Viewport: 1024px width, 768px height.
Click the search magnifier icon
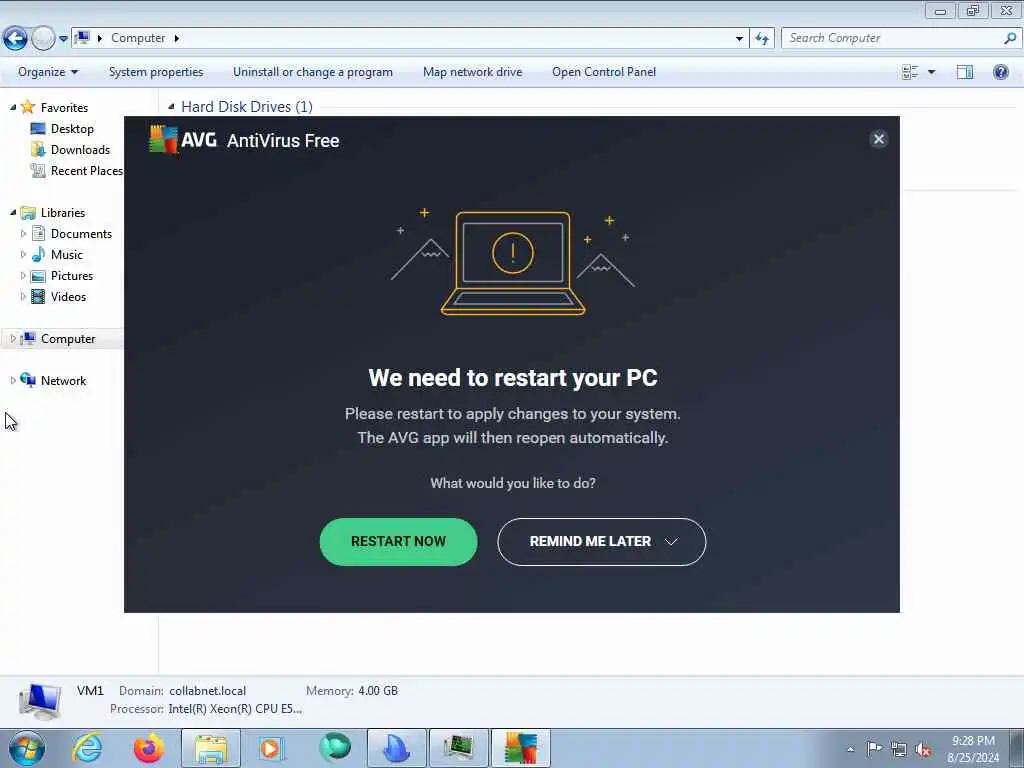(x=1010, y=38)
